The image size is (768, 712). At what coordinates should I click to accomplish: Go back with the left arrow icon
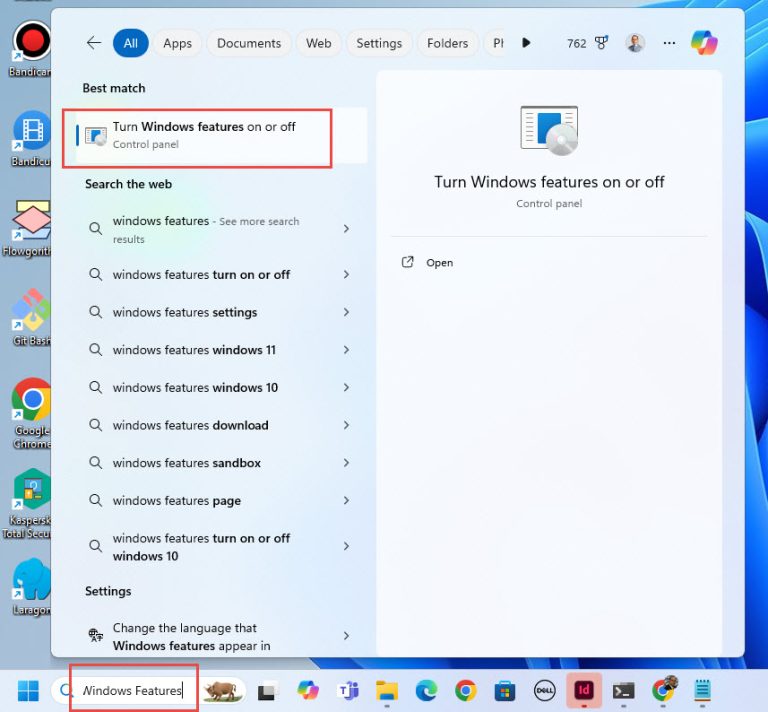[94, 43]
